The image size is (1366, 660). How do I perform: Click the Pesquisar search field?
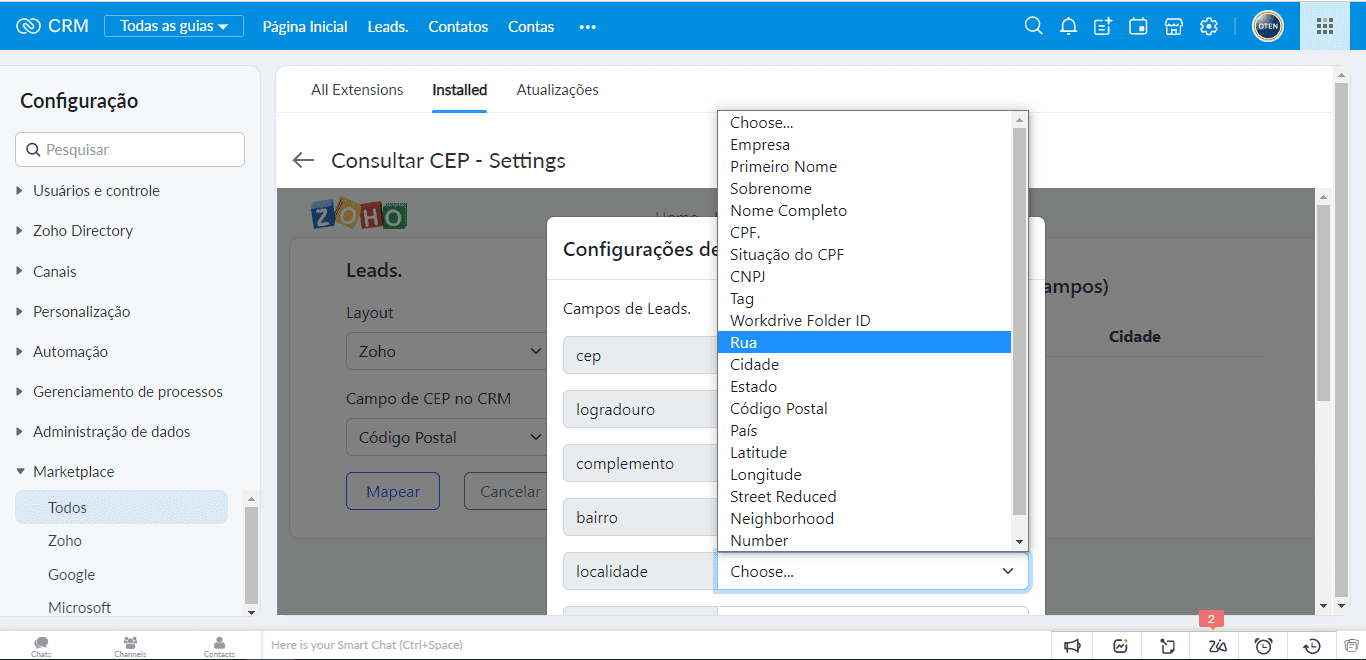click(130, 150)
